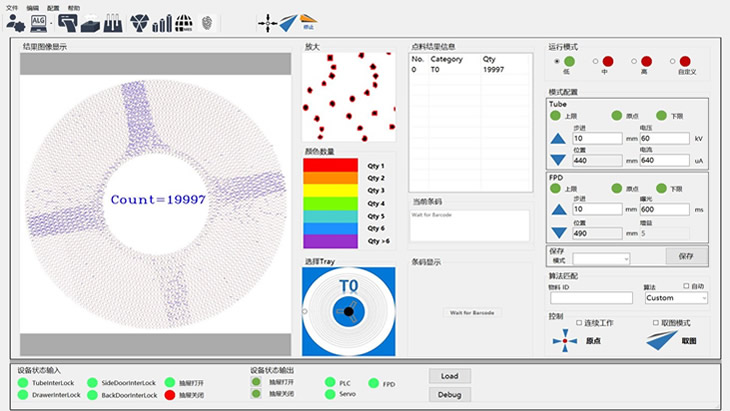Click the radiation trefoil toolbar icon
730x411 pixels.
[x=139, y=23]
